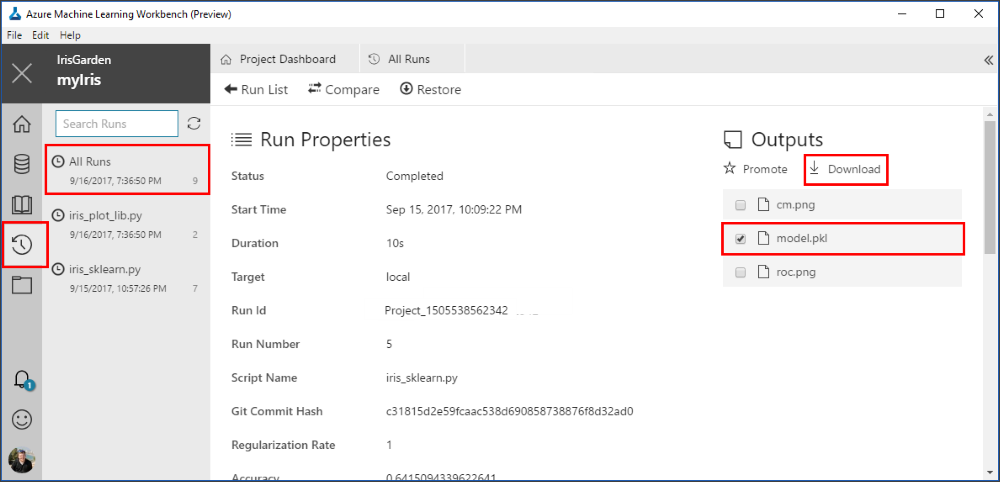The height and width of the screenshot is (482, 1000).
Task: Go back to Run List
Action: (256, 89)
